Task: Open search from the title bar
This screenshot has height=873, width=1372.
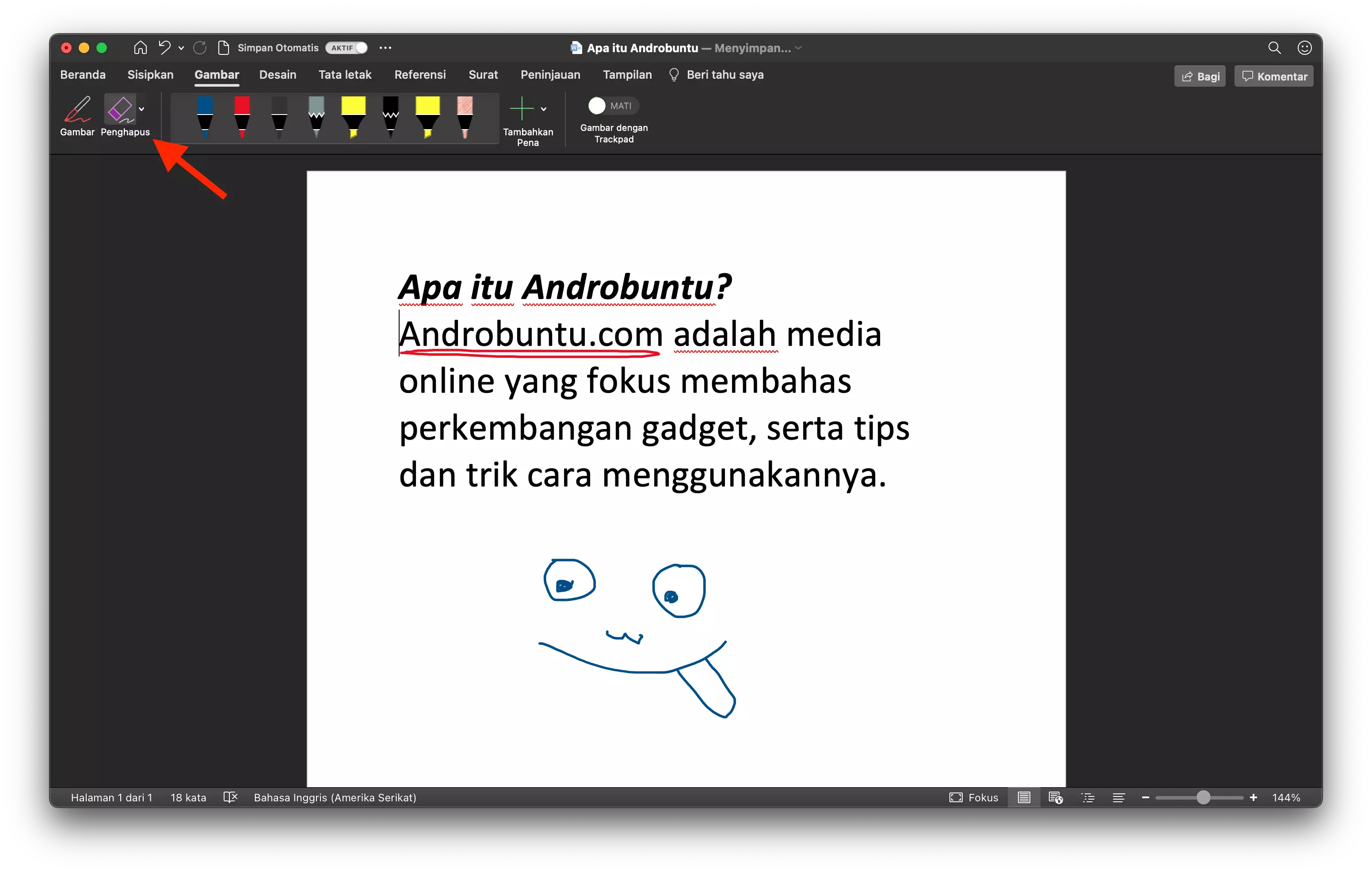Action: pyautogui.click(x=1275, y=48)
